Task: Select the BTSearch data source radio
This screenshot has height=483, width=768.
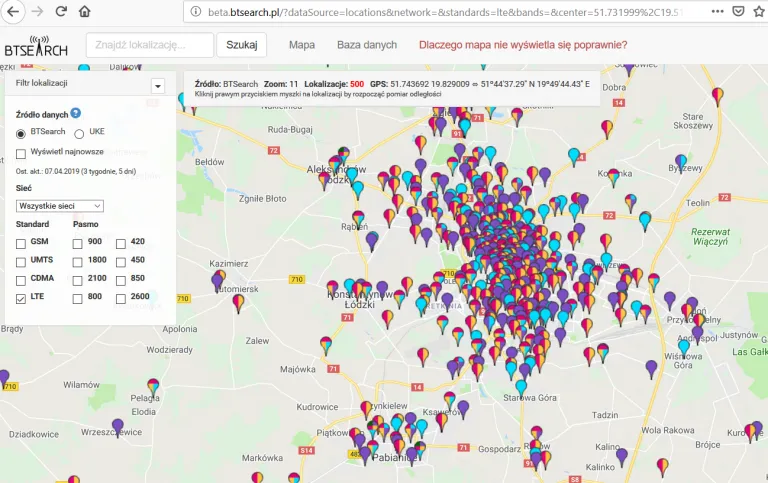Action: [21, 134]
